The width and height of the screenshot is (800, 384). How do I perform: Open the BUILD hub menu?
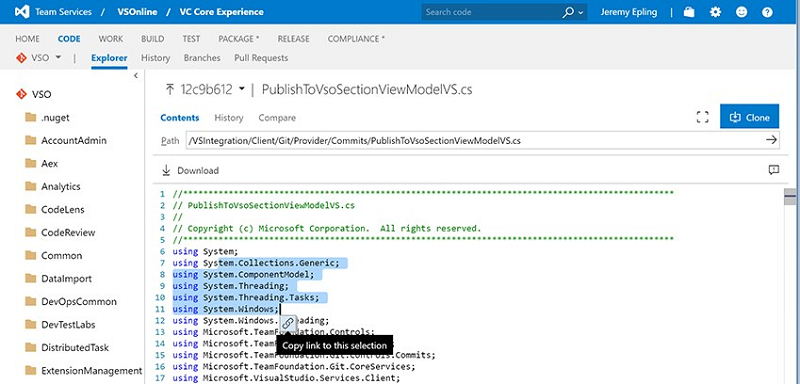tap(153, 39)
